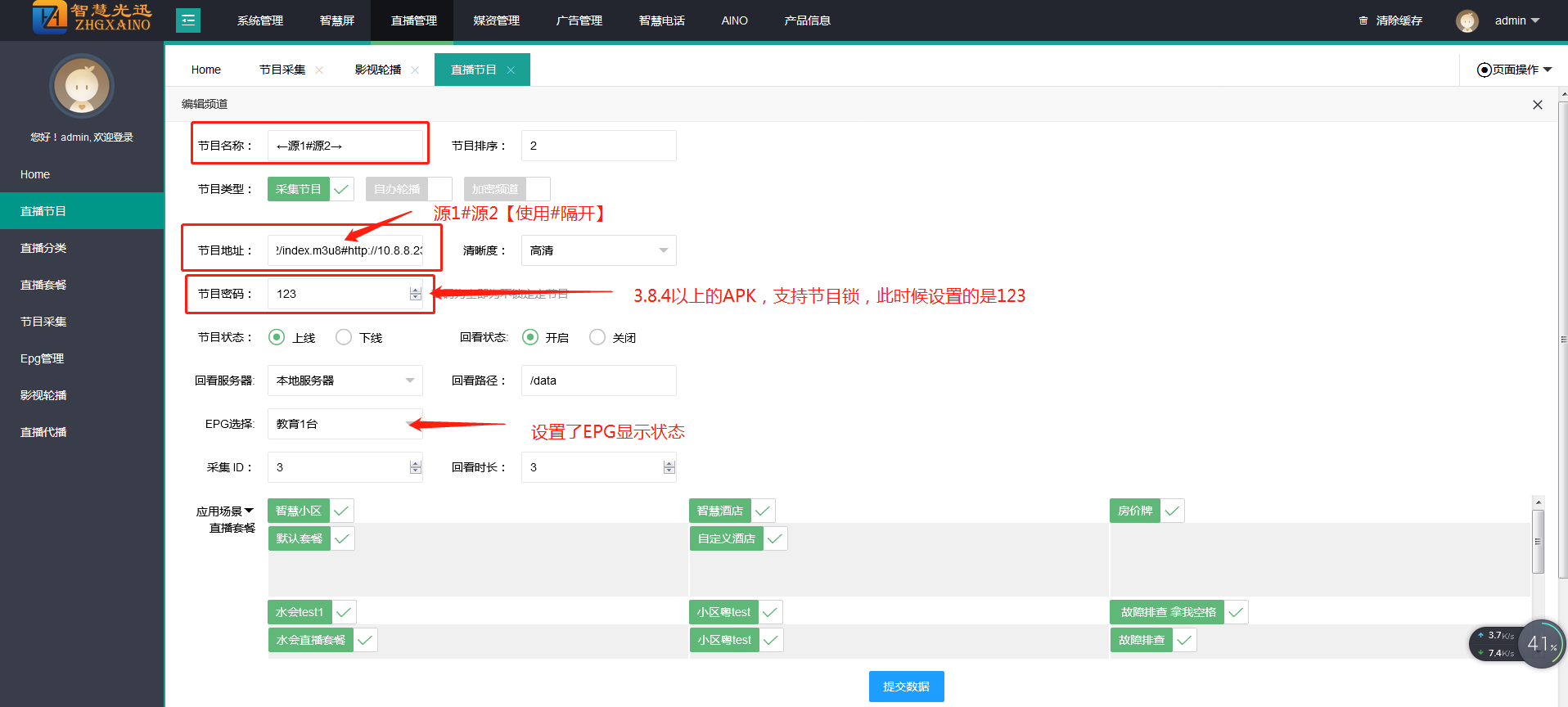Close the 直播节目 tab with its X icon
The width and height of the screenshot is (1568, 707).
click(x=511, y=70)
